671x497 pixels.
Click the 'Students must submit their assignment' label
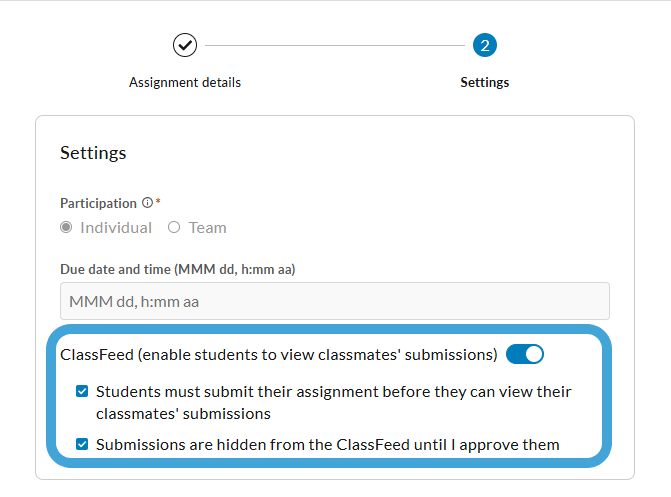(333, 402)
